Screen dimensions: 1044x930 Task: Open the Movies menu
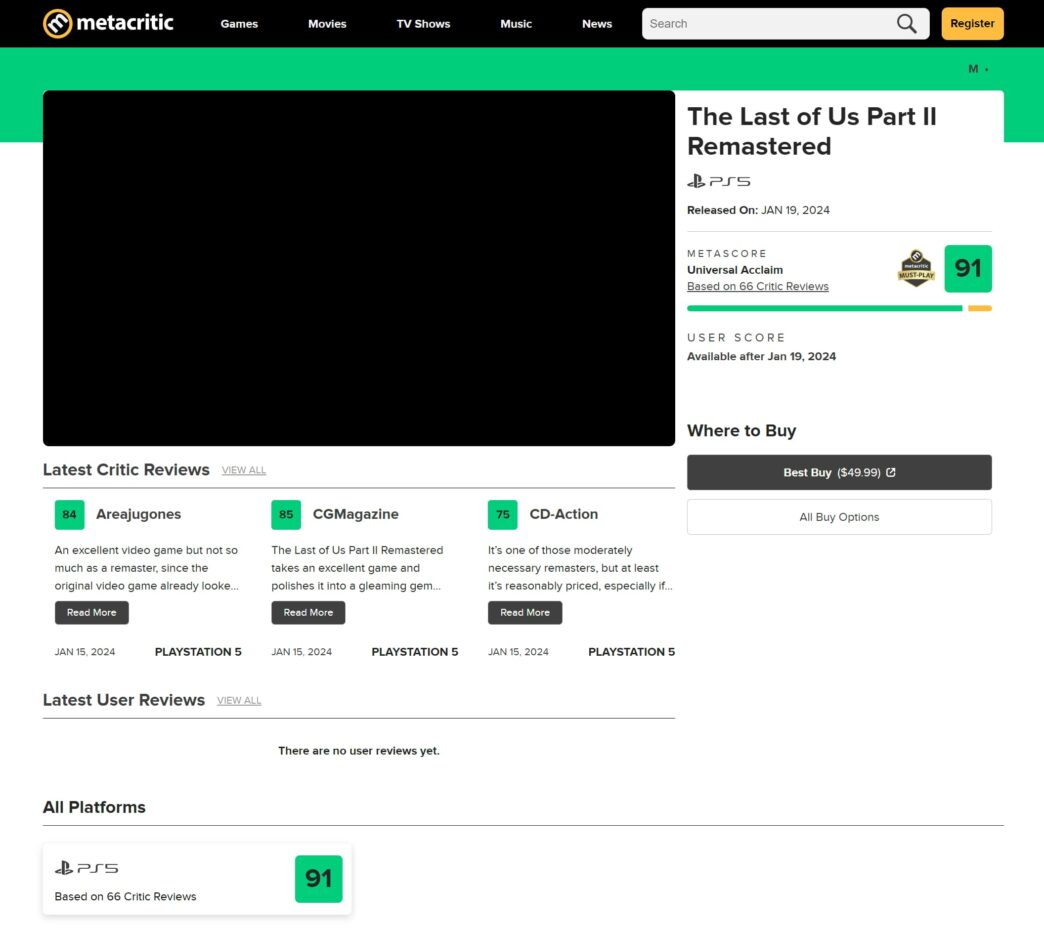[327, 24]
